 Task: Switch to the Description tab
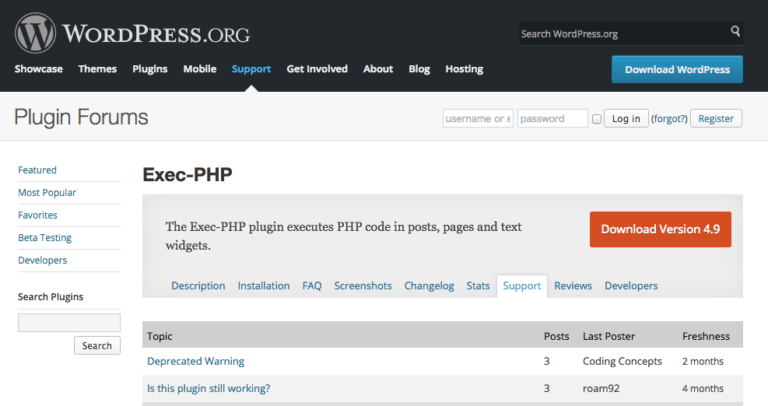[x=198, y=286]
